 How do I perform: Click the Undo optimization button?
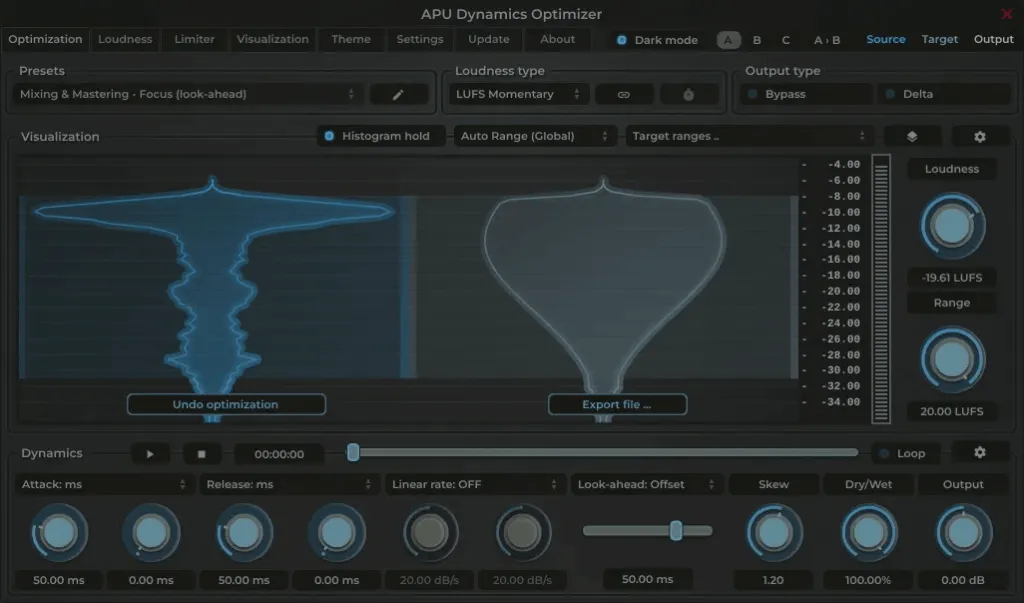click(x=226, y=404)
